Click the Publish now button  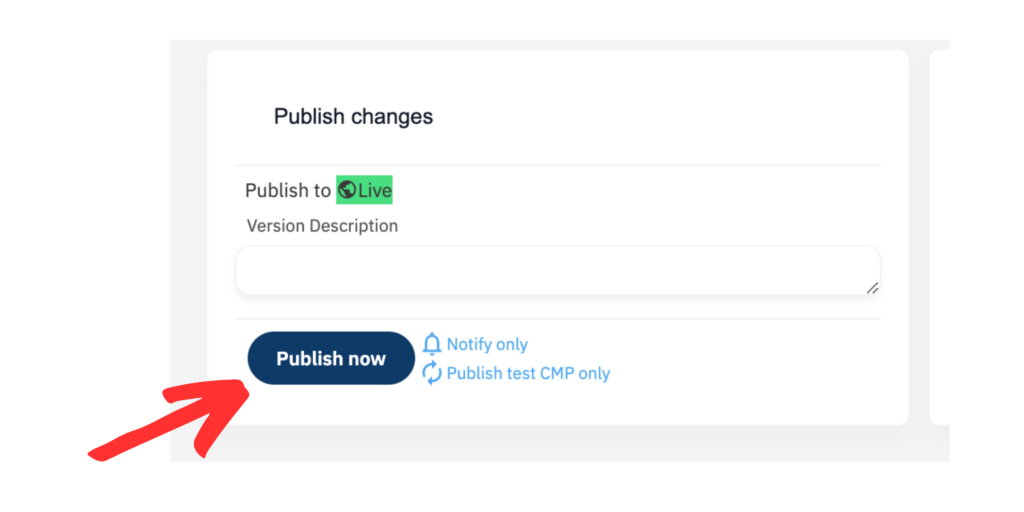[x=330, y=358]
